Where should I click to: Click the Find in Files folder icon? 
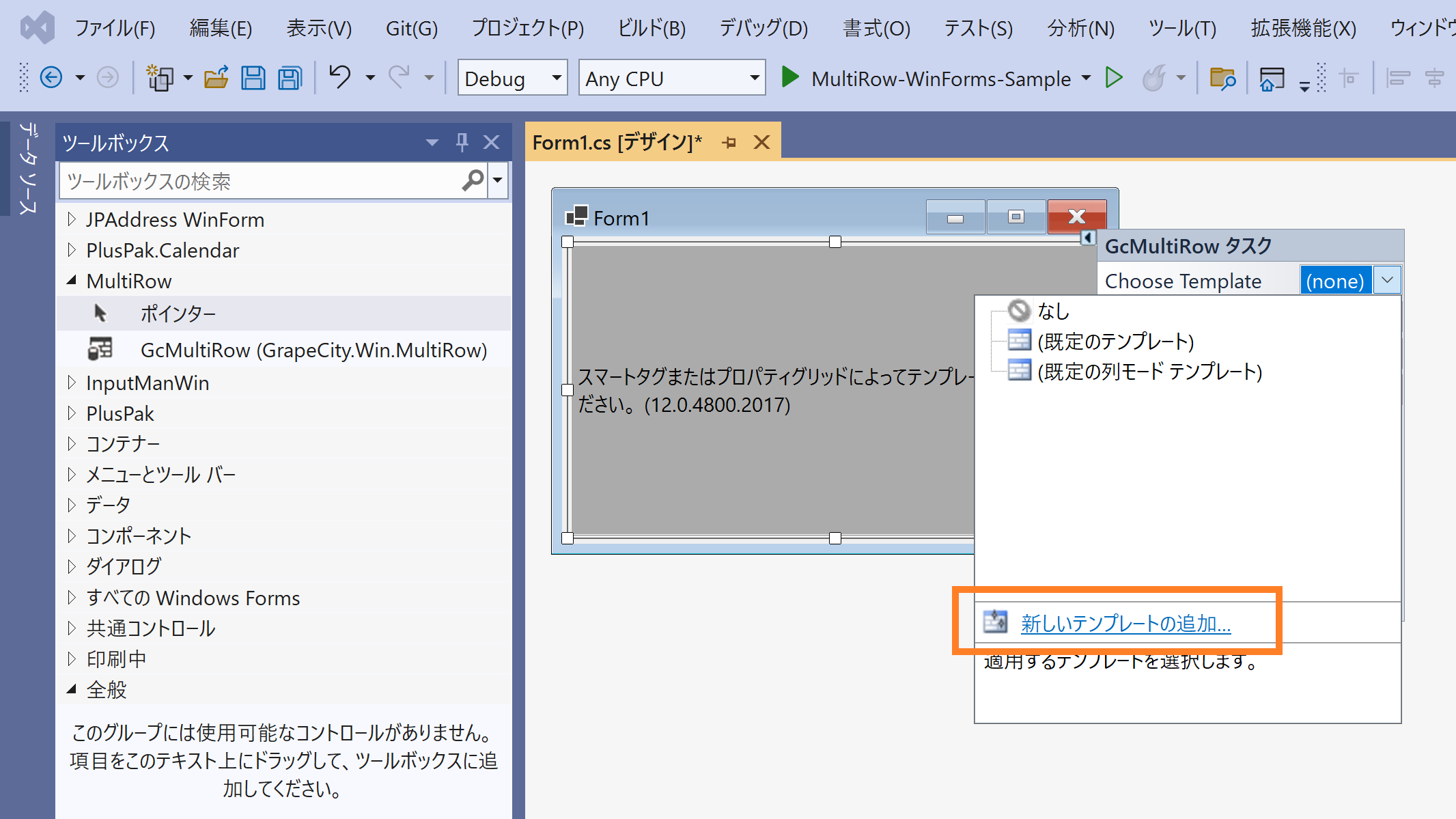tap(1222, 78)
